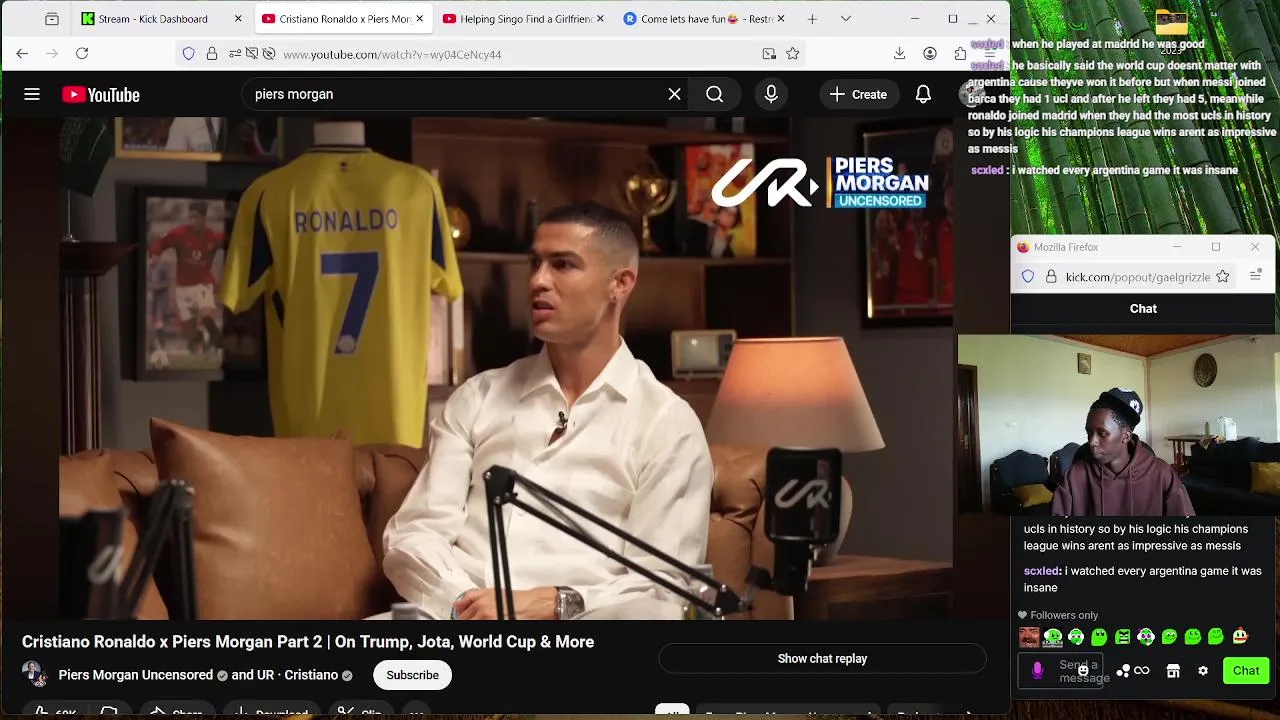Open the desktop folder icon top right

[1171, 20]
